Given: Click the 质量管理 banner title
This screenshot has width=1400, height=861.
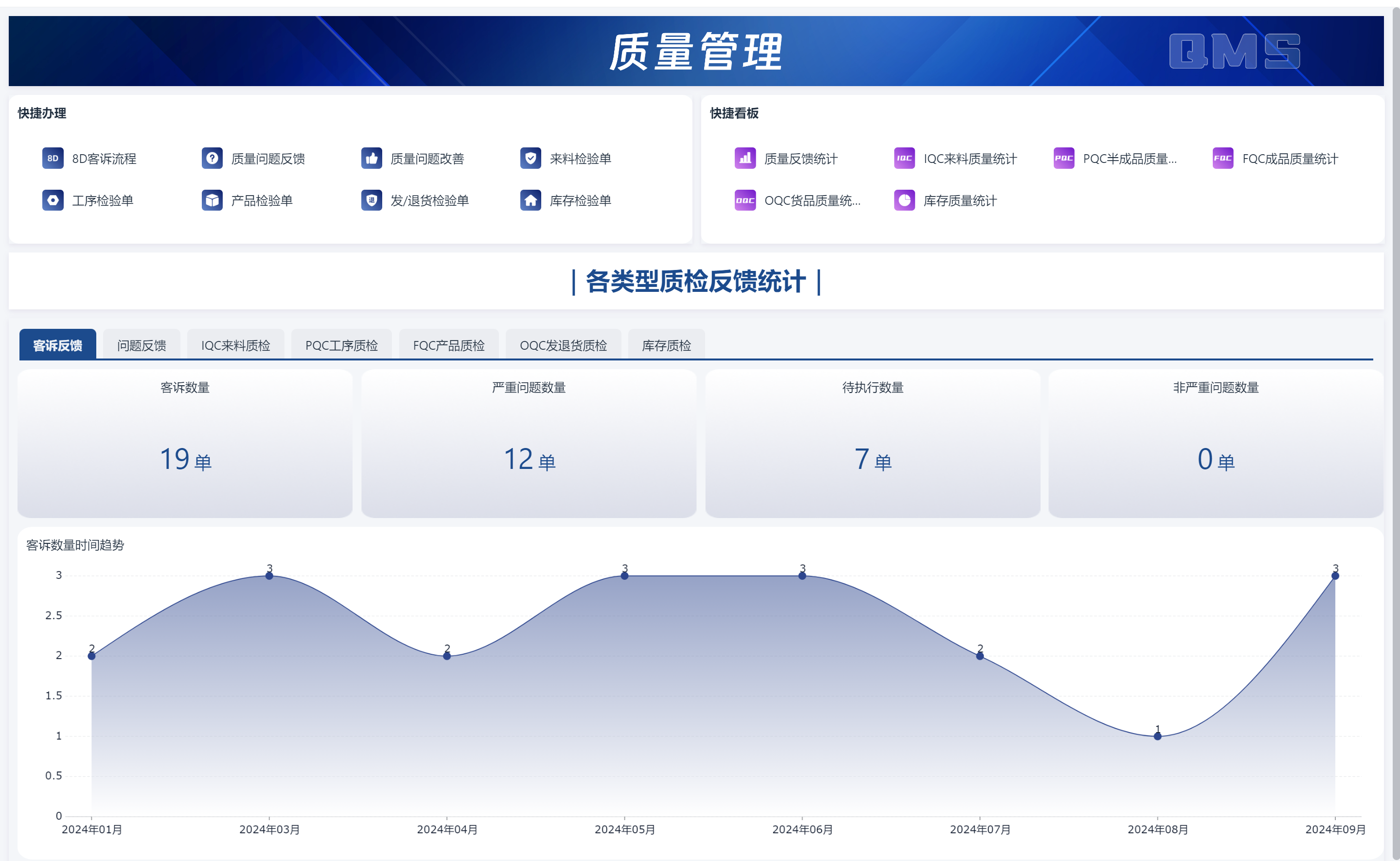Looking at the screenshot, I should [695, 51].
